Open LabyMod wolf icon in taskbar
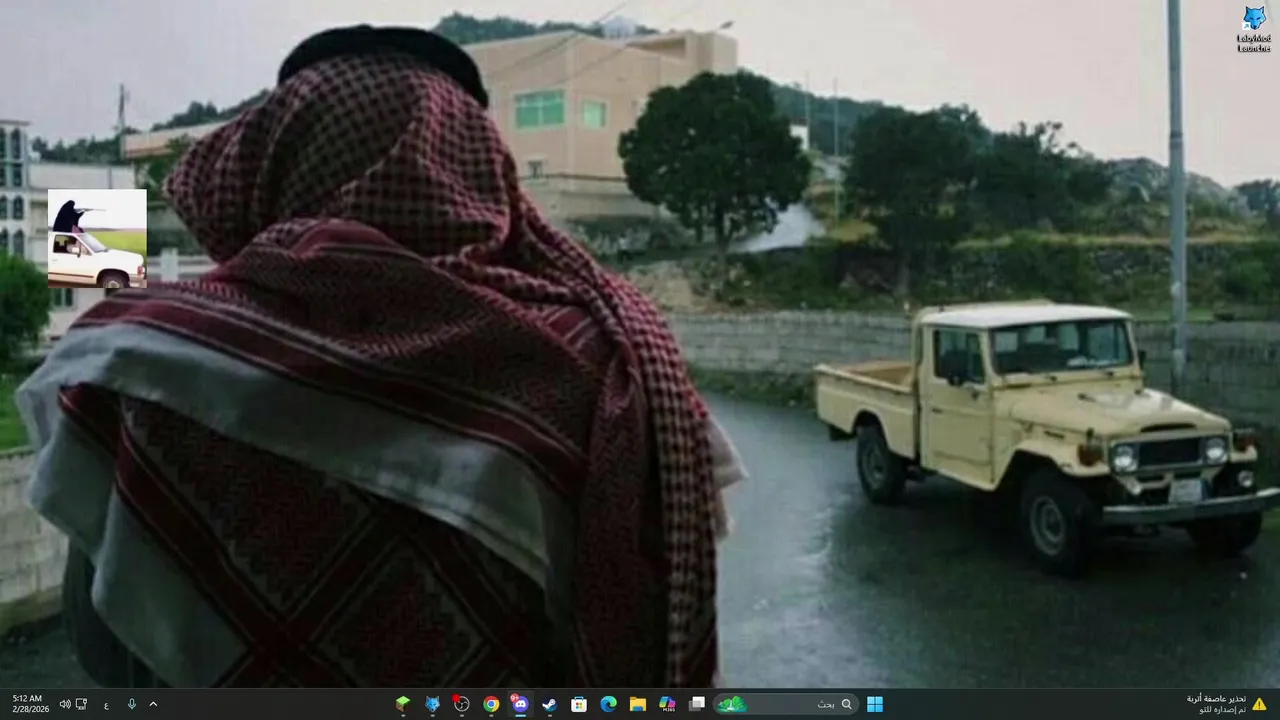The height and width of the screenshot is (720, 1280). (432, 704)
